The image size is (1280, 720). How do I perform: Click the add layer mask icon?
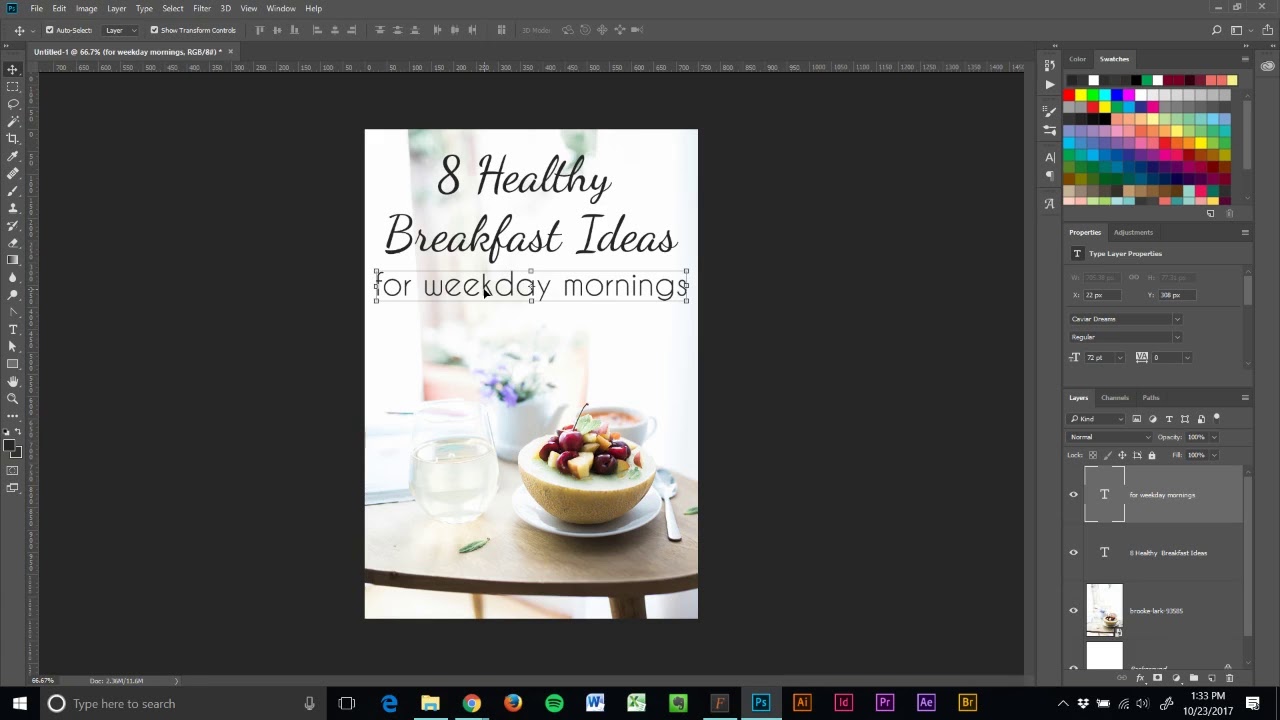pyautogui.click(x=1157, y=678)
